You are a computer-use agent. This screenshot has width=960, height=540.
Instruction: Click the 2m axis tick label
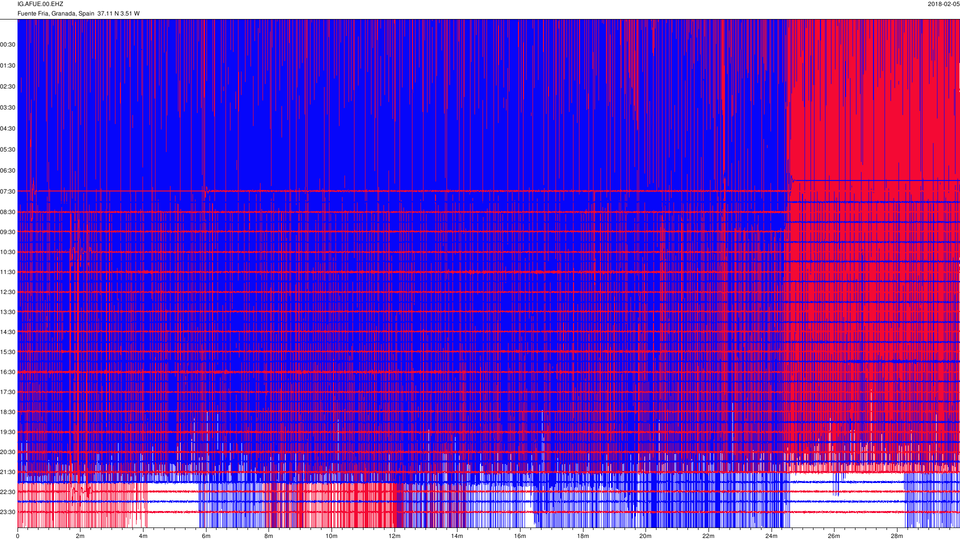click(80, 536)
